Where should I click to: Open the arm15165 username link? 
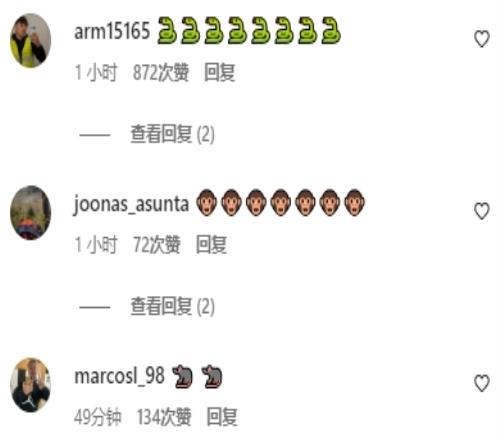point(112,32)
